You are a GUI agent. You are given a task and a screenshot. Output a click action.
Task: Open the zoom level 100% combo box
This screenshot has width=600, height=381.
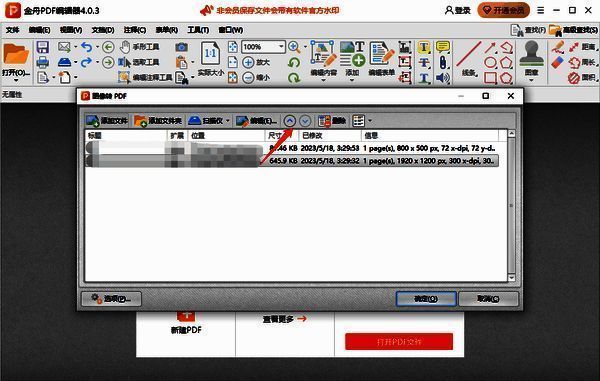coord(263,47)
